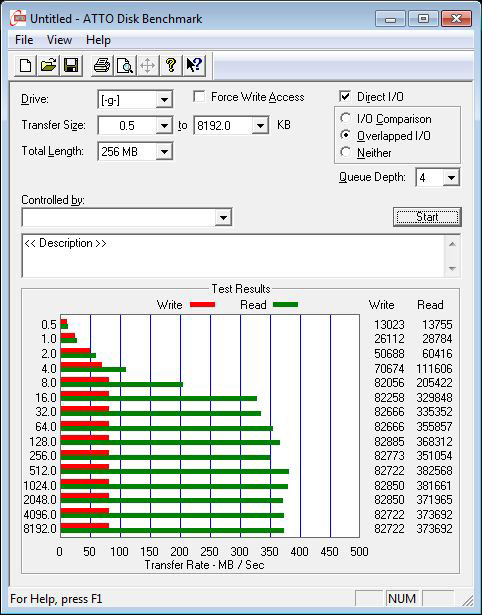Screen dimensions: 482x615
Task: Expand the Controlled by dropdown
Action: 223,217
